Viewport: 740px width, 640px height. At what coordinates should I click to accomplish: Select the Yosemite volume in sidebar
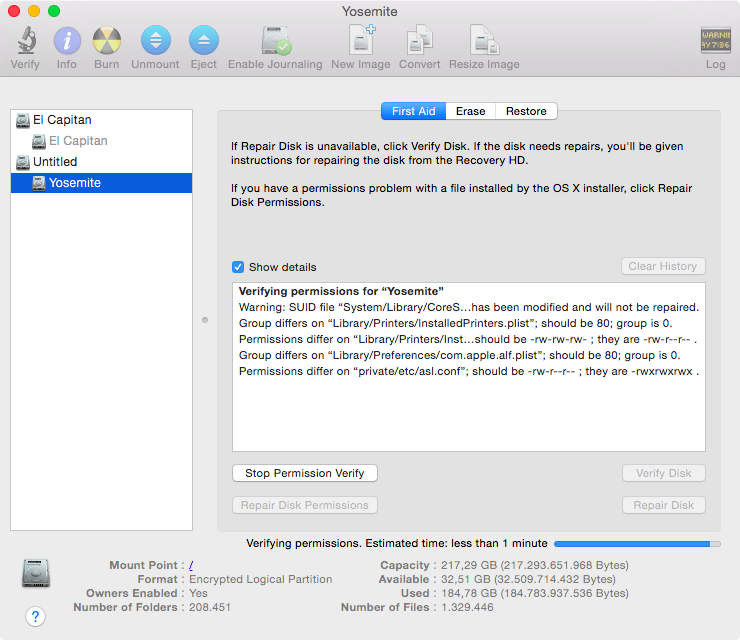74,183
